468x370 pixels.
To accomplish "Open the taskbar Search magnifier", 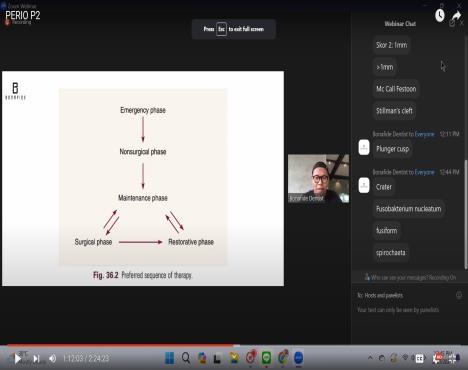I will click(x=186, y=358).
